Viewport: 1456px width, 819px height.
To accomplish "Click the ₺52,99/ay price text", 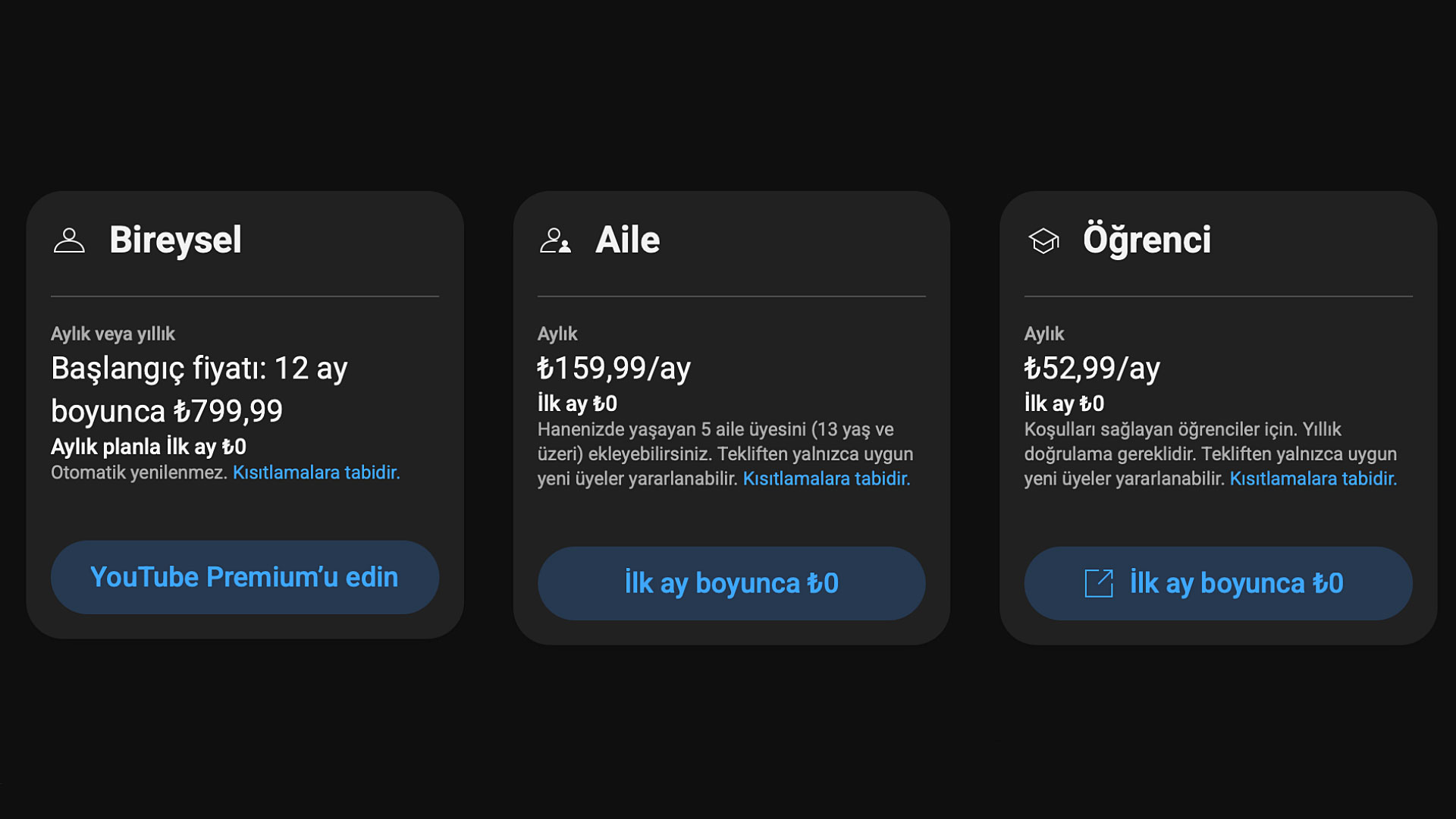I will point(1092,369).
